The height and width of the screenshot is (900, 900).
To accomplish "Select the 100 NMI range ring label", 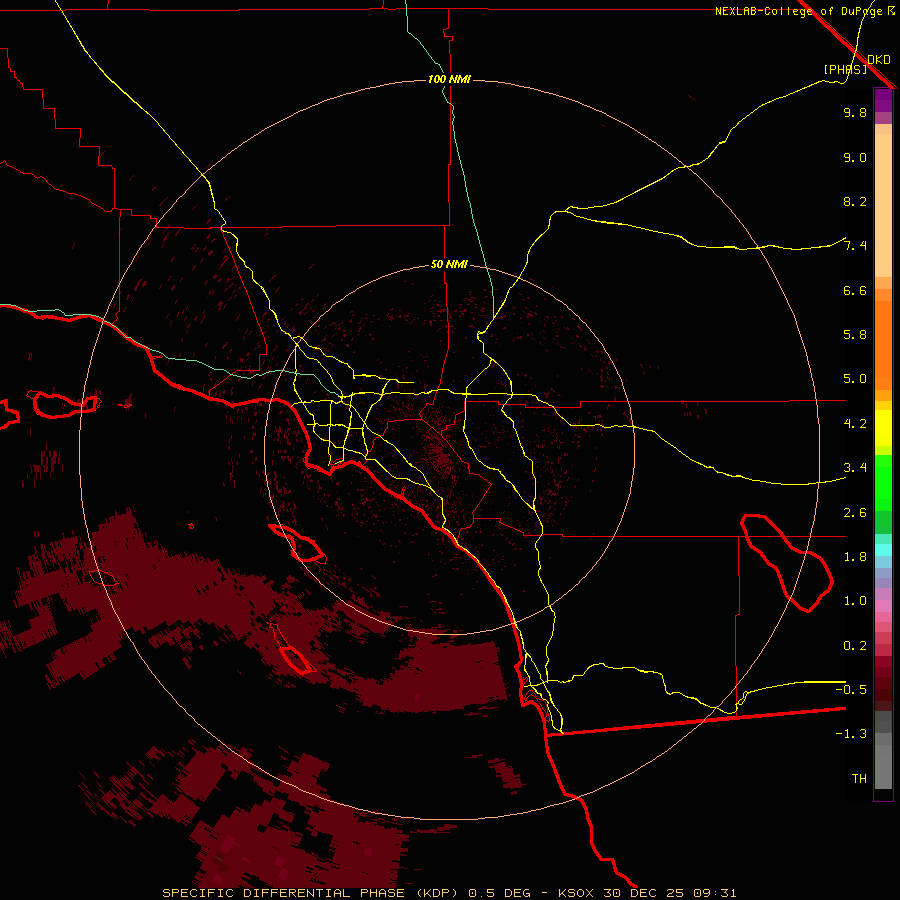I will click(x=449, y=79).
